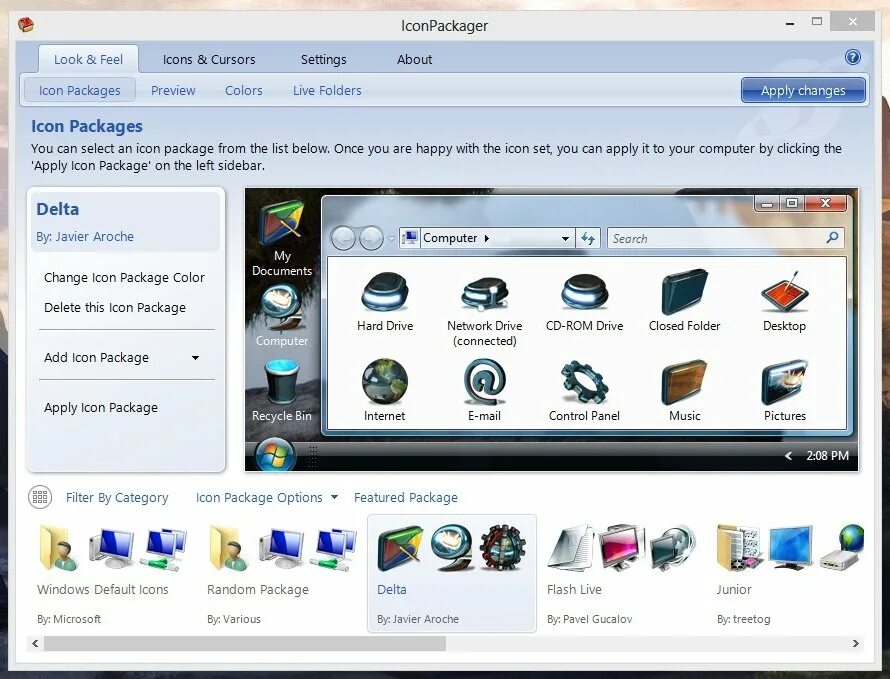The width and height of the screenshot is (890, 679).
Task: Open the Live Folders sub-tab
Action: (x=327, y=91)
